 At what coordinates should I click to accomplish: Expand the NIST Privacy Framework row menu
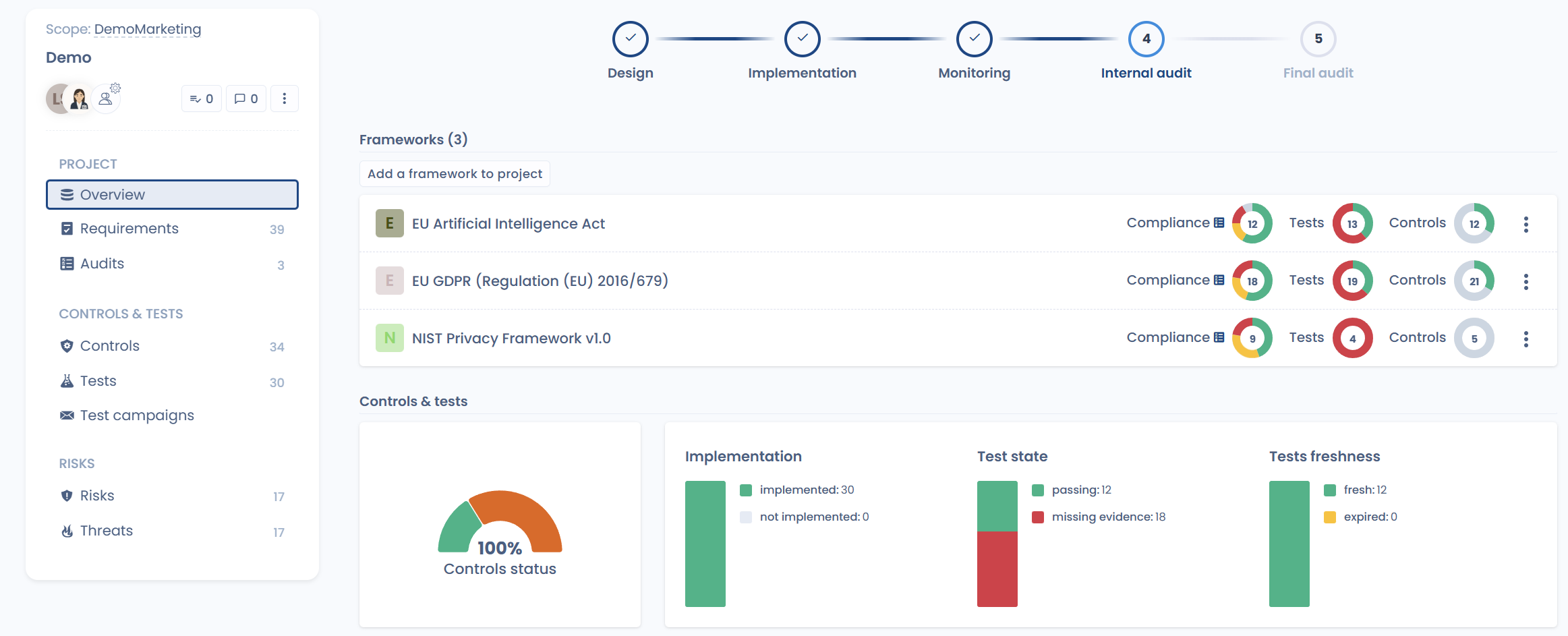[x=1526, y=339]
